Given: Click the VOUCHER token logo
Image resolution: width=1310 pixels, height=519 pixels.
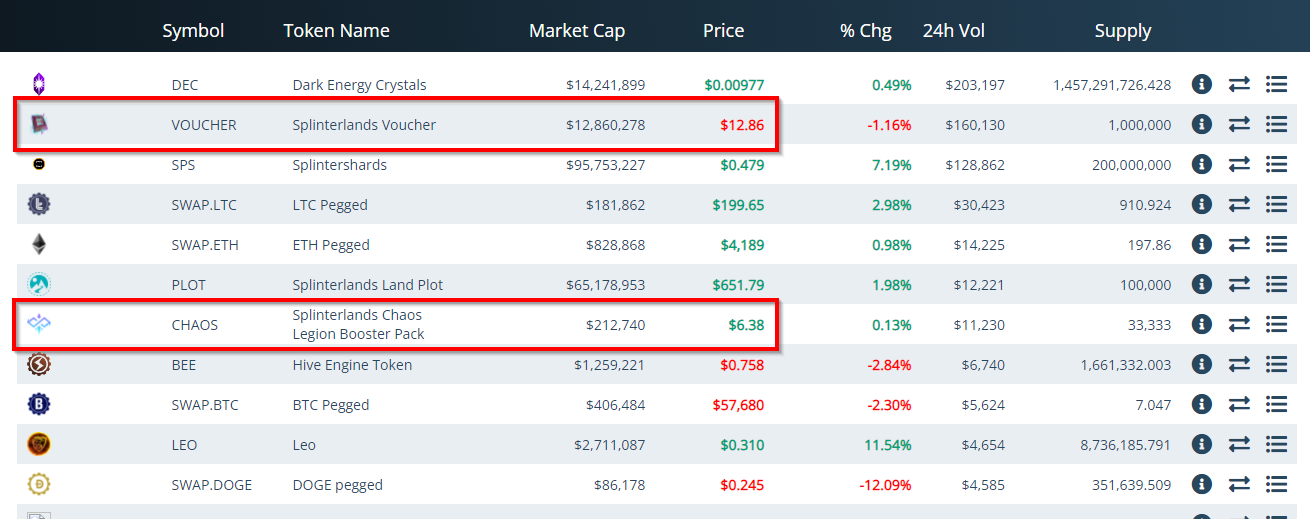Looking at the screenshot, I should tap(39, 124).
